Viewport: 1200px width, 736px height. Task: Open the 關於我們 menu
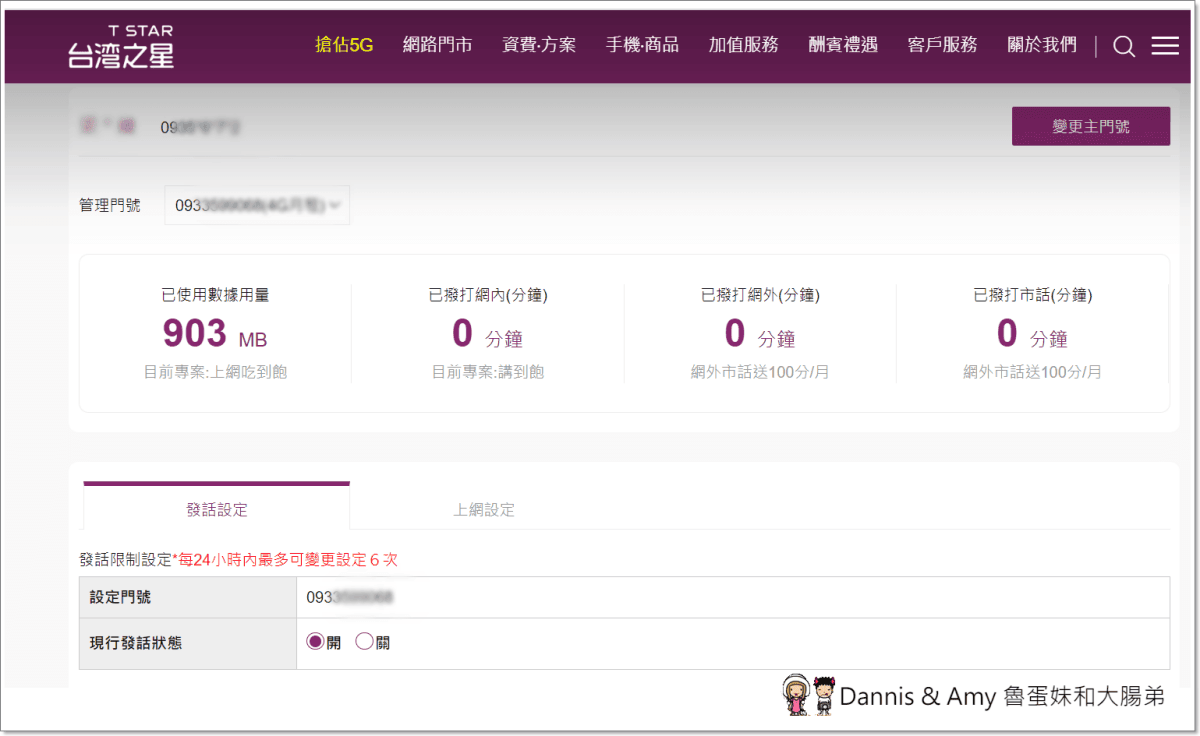tap(1042, 45)
